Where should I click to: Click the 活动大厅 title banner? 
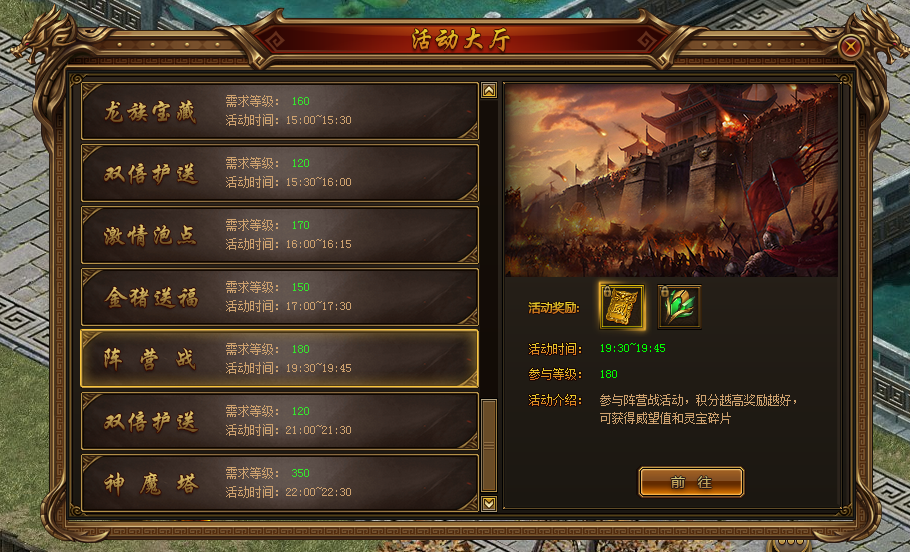460,40
